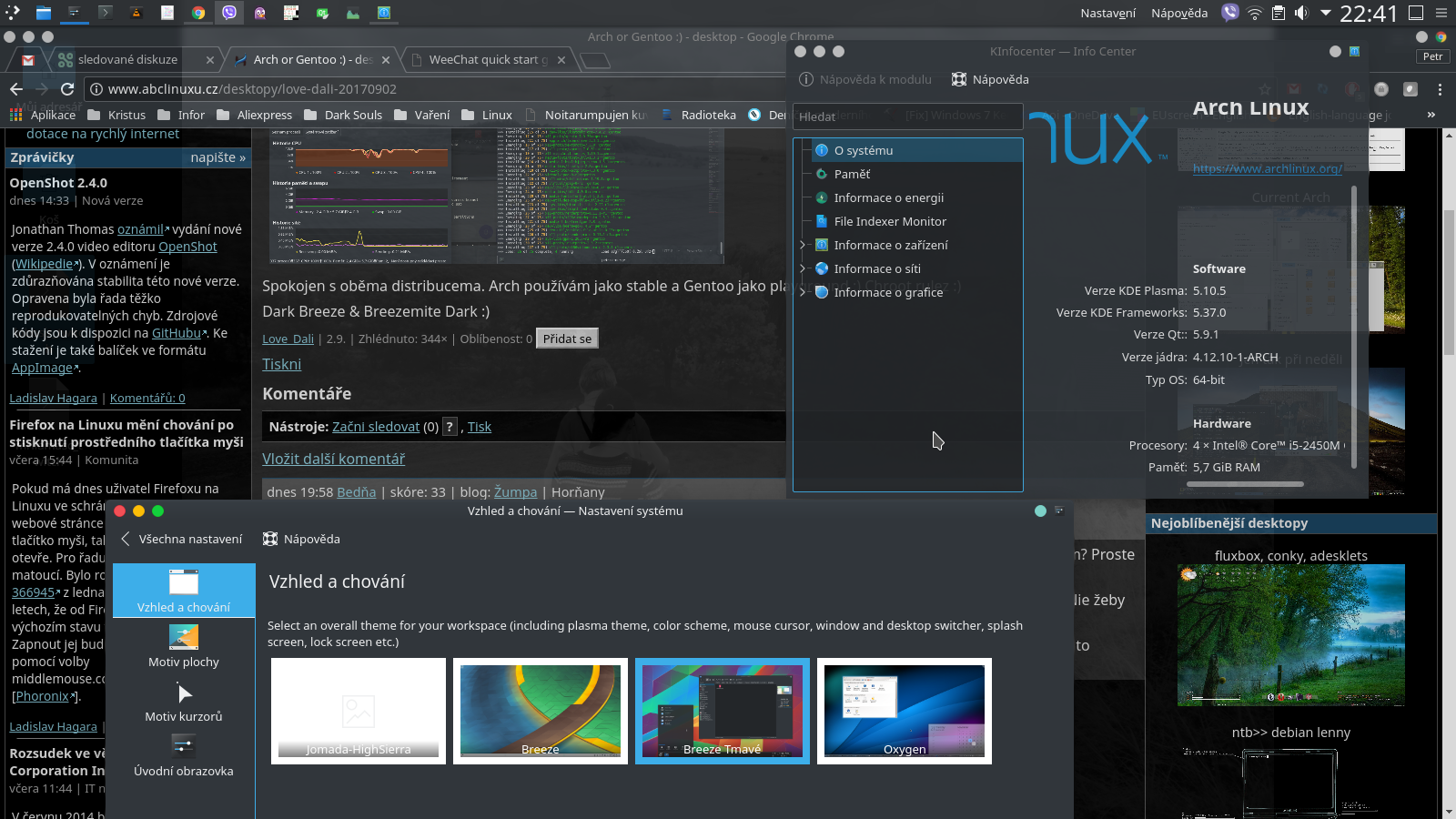1456x819 pixels.
Task: Open the application launcher in the panel
Action: pyautogui.click(x=12, y=13)
